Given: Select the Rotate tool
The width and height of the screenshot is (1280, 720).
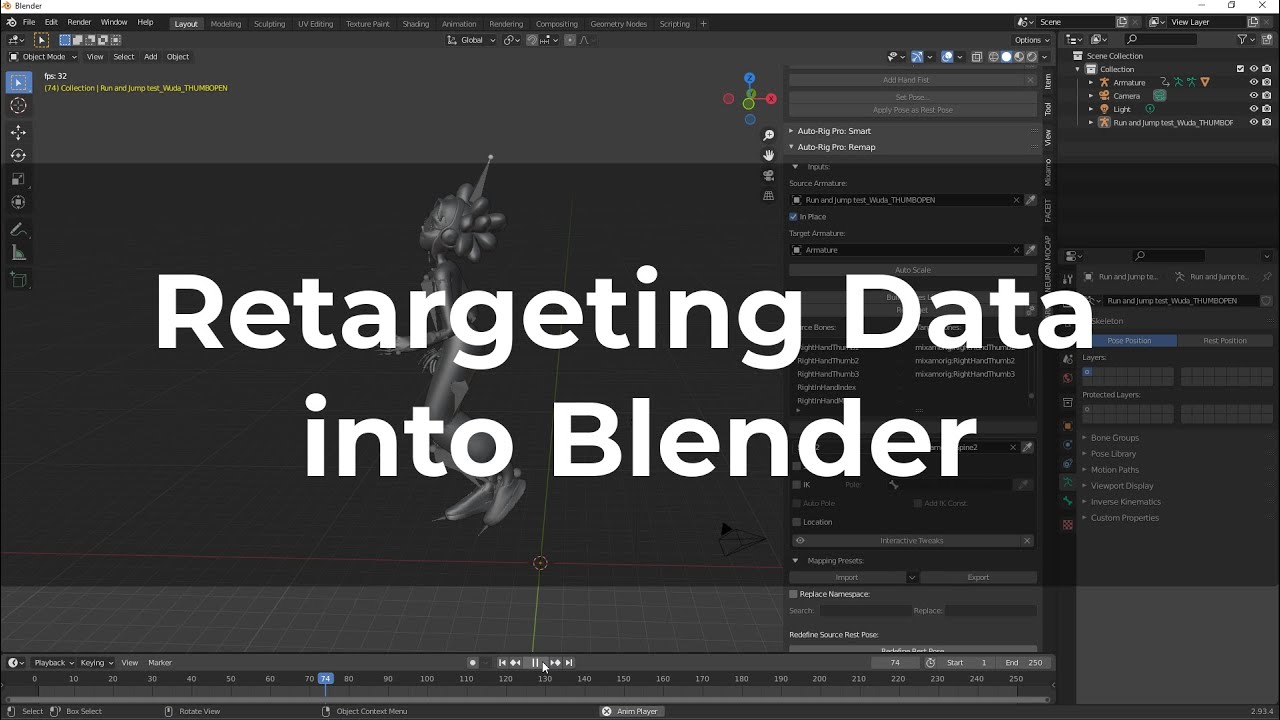Looking at the screenshot, I should [x=18, y=155].
